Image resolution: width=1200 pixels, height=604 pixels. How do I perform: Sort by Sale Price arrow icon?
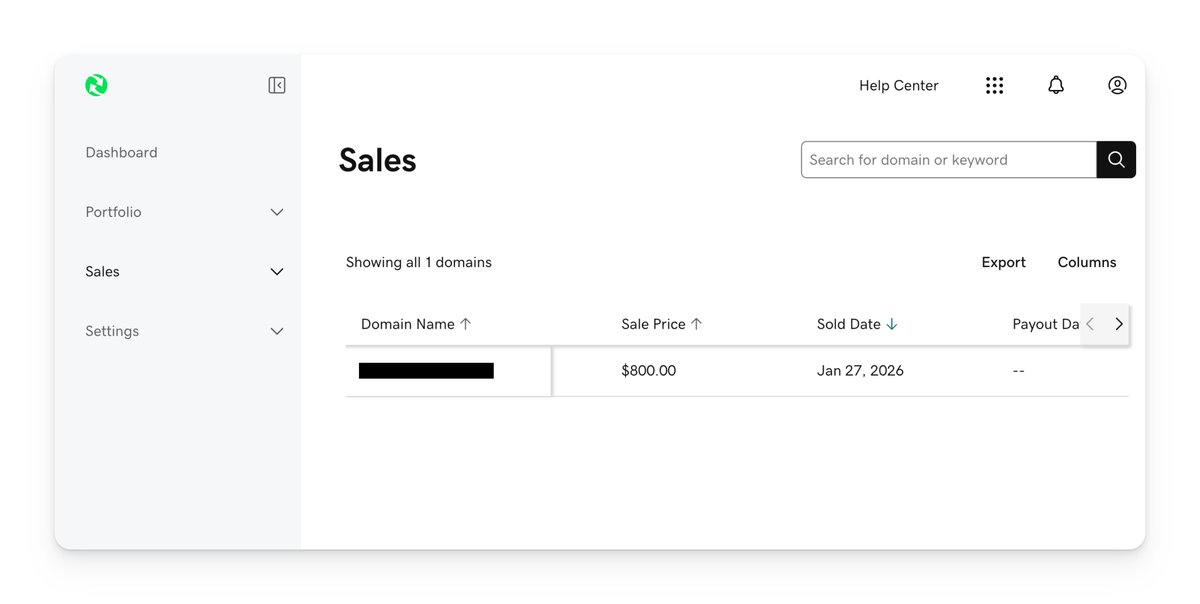(x=696, y=324)
